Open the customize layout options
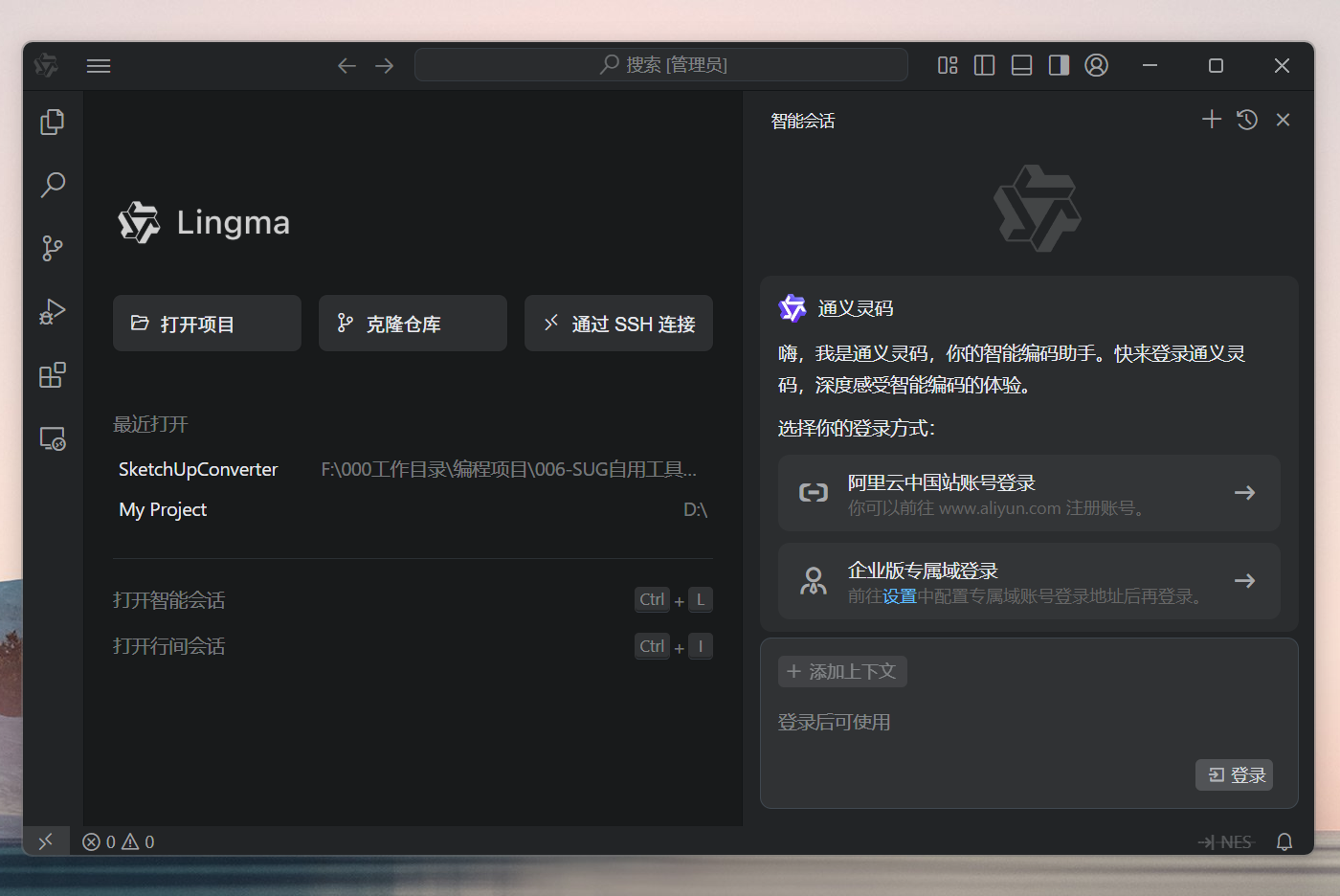The width and height of the screenshot is (1340, 896). 948,65
